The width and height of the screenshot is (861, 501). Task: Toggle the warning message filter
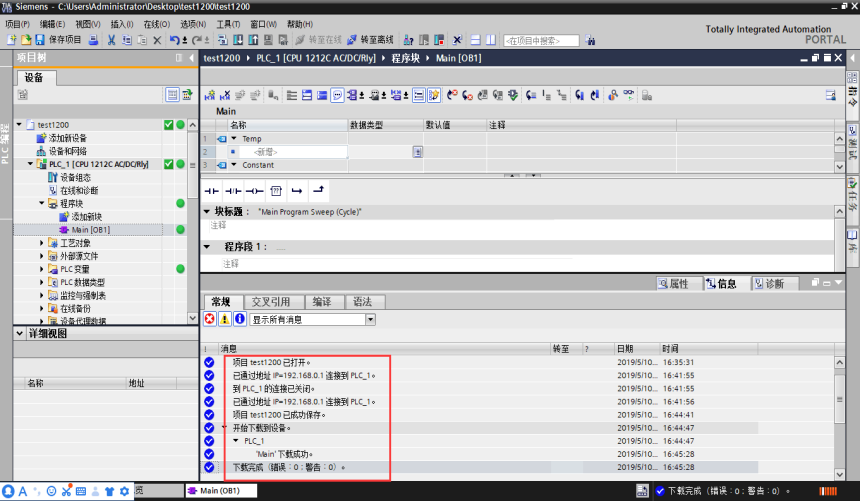[225, 319]
